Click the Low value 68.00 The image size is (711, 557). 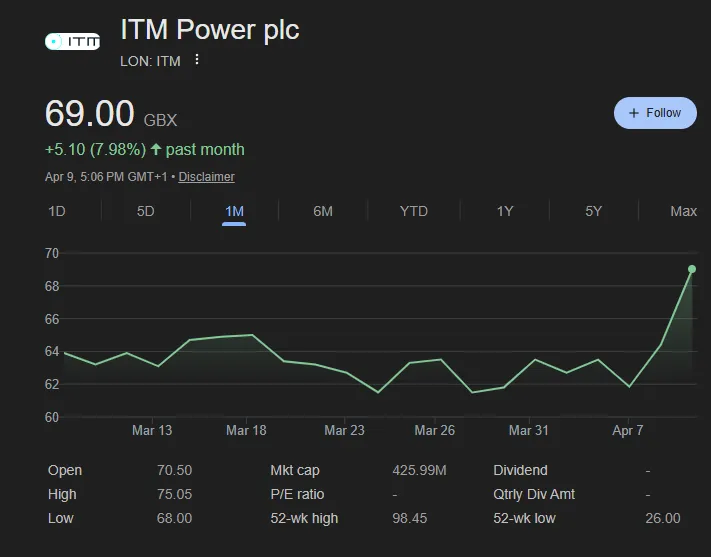(175, 518)
